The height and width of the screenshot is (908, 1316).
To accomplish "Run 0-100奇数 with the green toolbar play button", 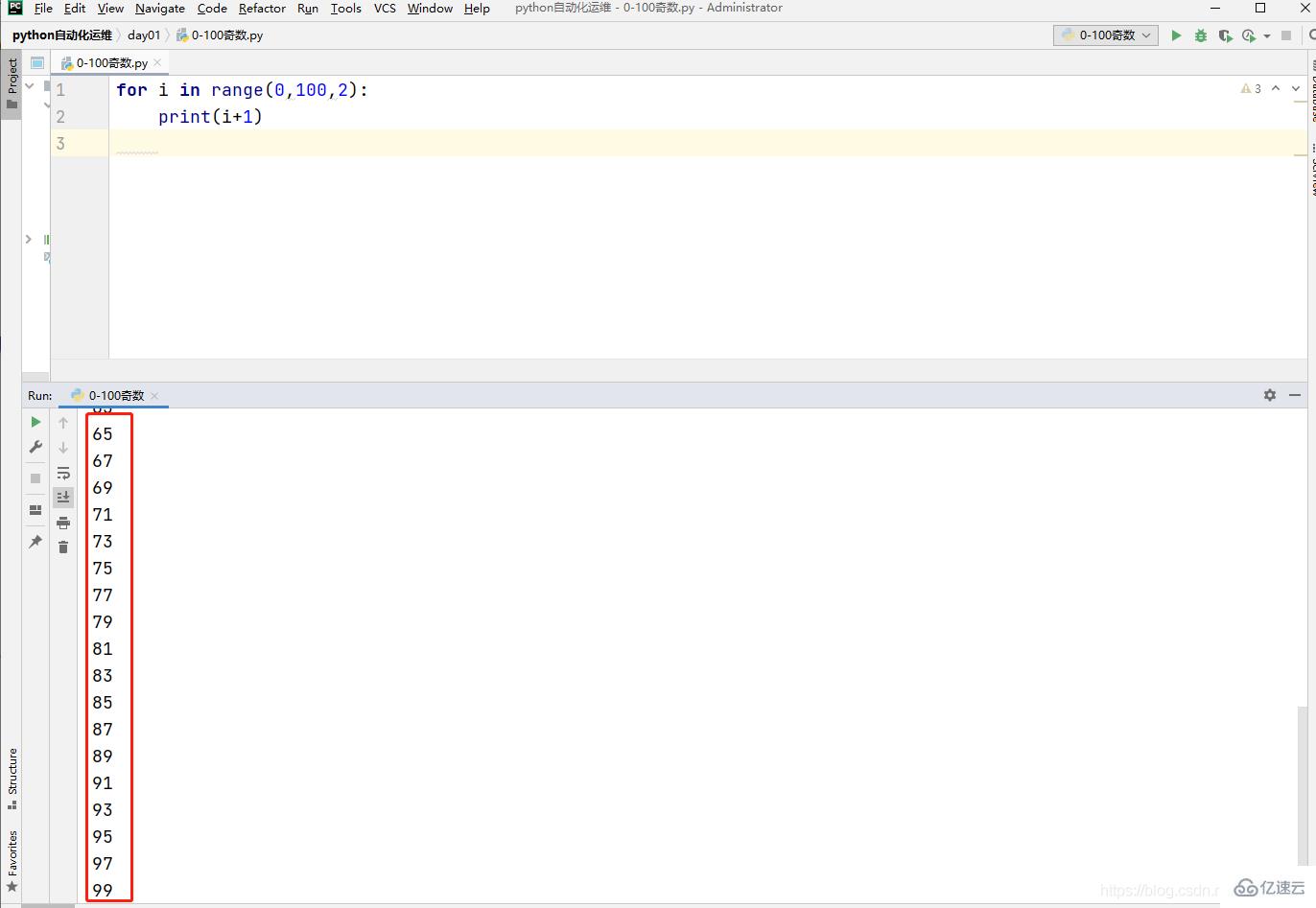I will coord(1176,35).
